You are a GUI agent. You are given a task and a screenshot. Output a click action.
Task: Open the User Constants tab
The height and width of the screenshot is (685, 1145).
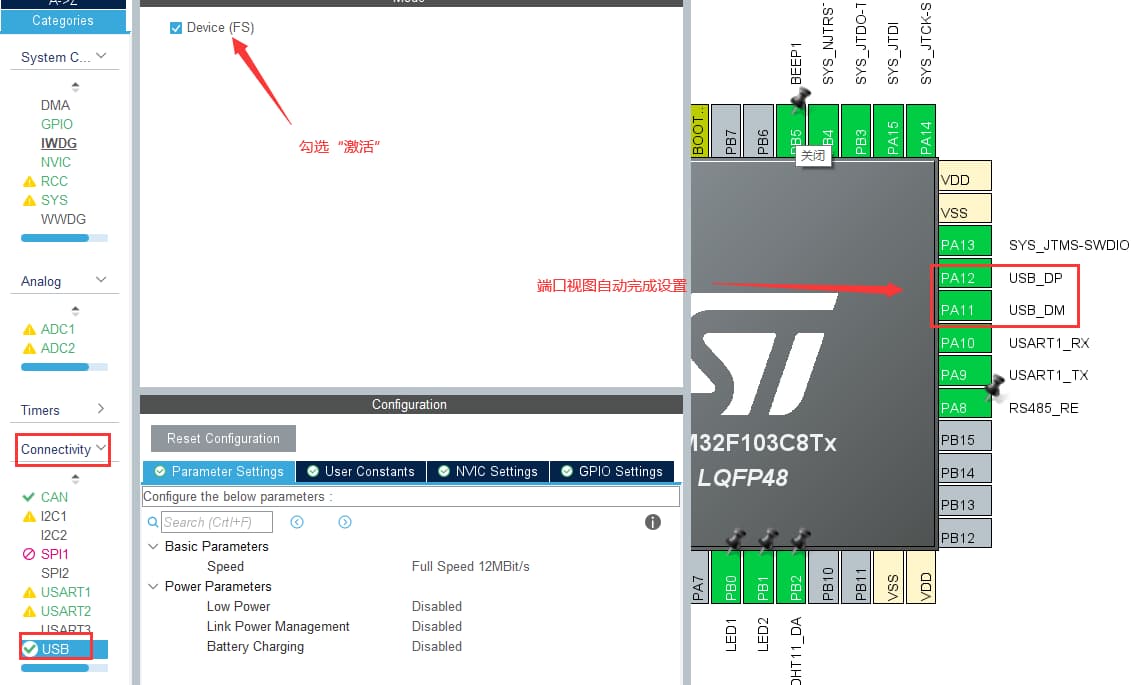click(x=360, y=472)
